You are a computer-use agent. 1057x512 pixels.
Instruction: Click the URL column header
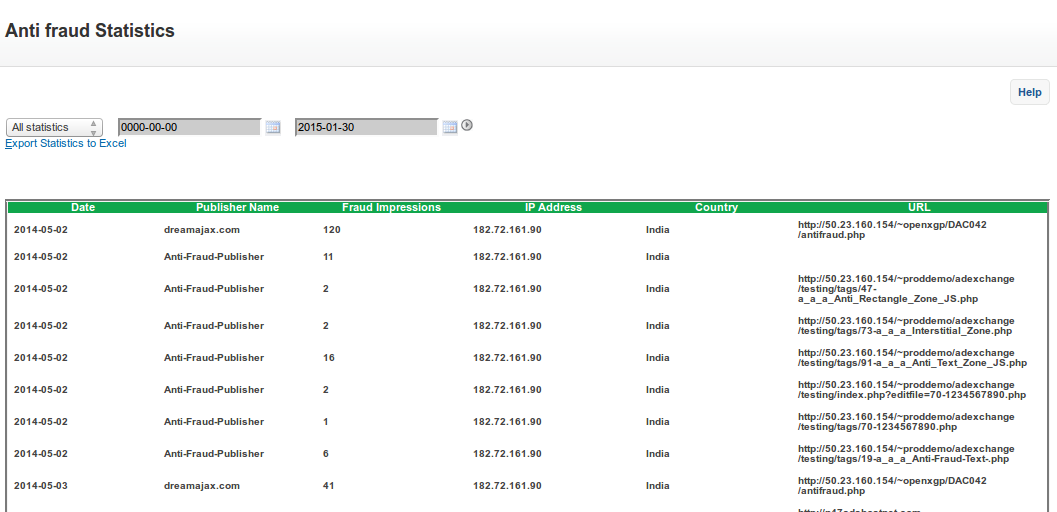point(919,208)
